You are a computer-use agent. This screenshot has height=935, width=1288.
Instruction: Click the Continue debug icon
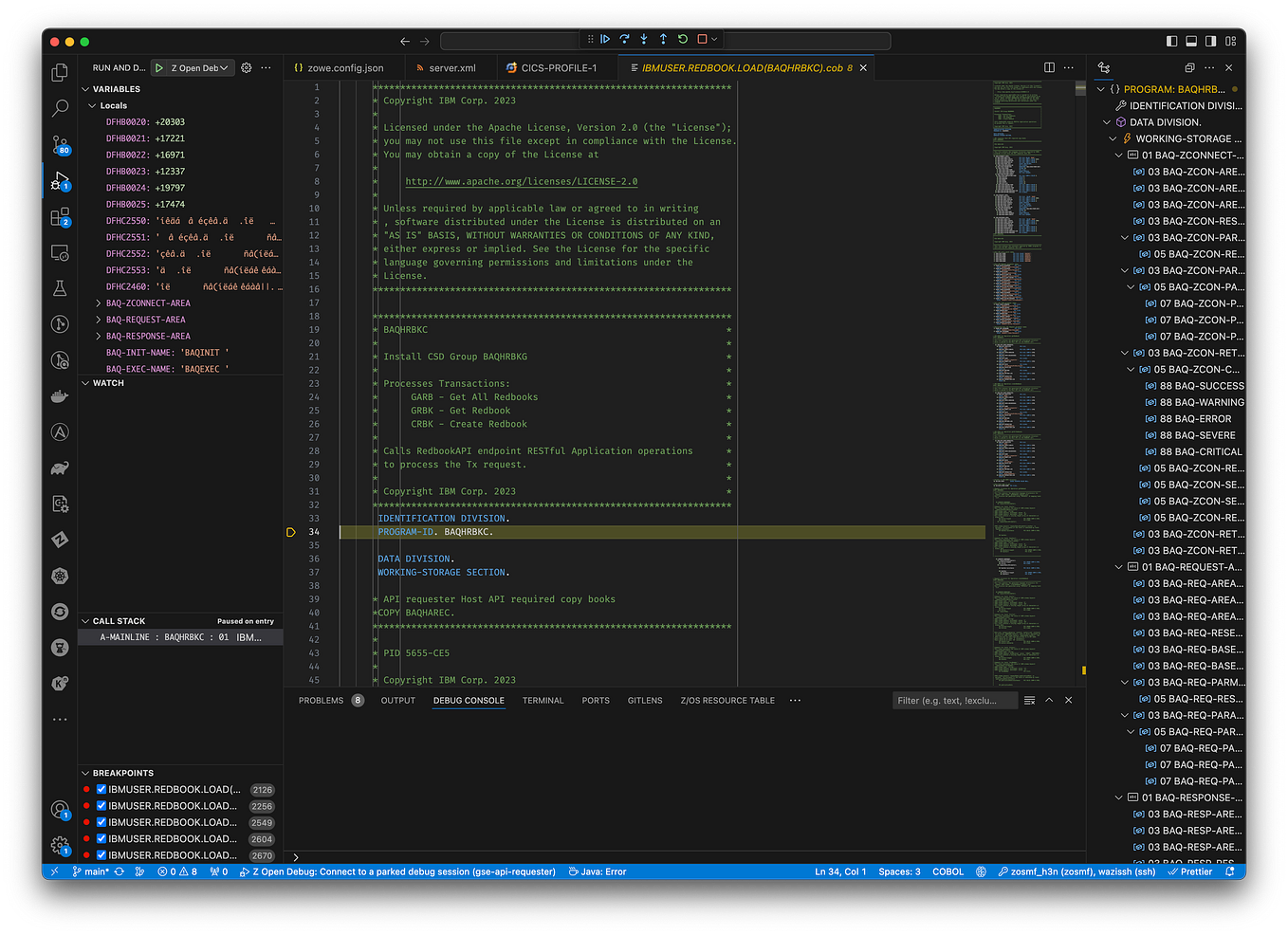click(x=605, y=39)
